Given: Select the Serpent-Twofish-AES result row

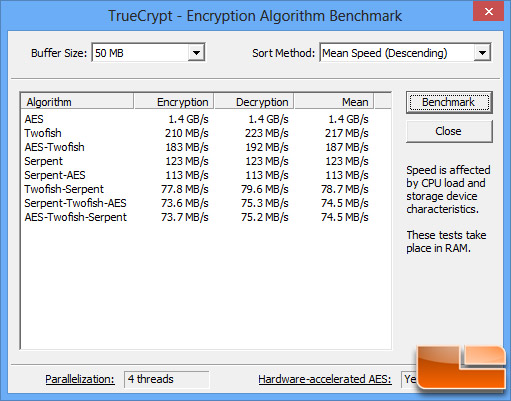Looking at the screenshot, I should click(197, 203).
